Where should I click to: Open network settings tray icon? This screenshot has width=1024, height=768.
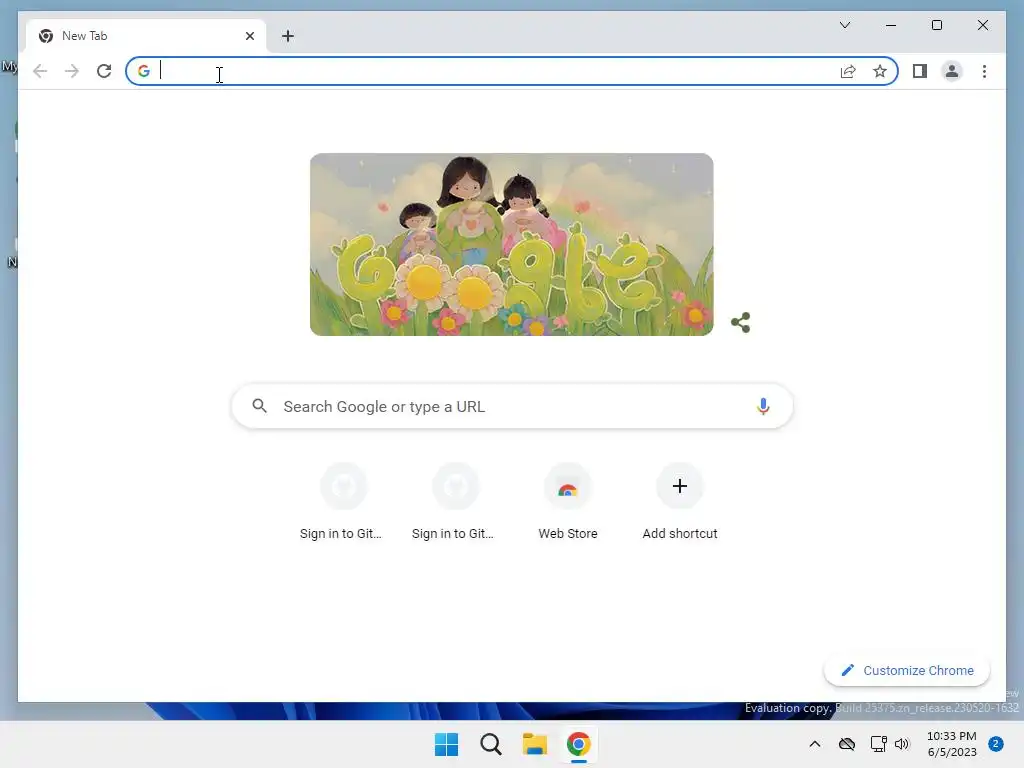[x=878, y=744]
